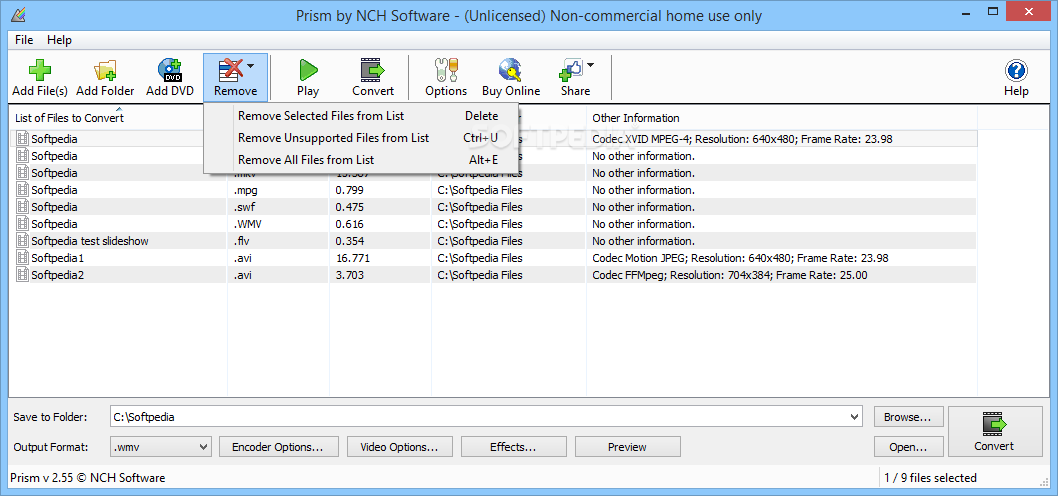Click the Remove toolbar icon
Screen dimensions: 1058x496
229,70
